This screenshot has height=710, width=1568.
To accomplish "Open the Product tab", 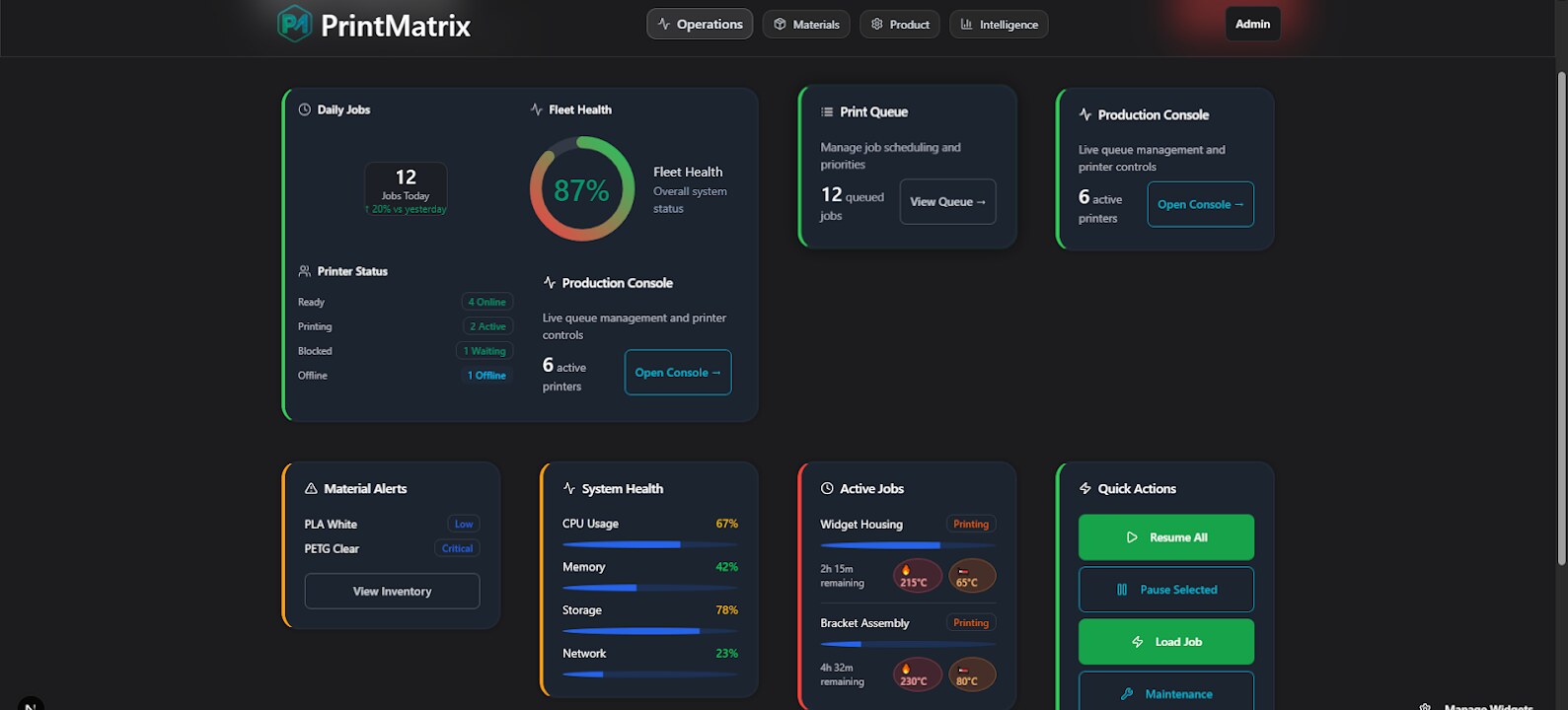I will pyautogui.click(x=900, y=24).
